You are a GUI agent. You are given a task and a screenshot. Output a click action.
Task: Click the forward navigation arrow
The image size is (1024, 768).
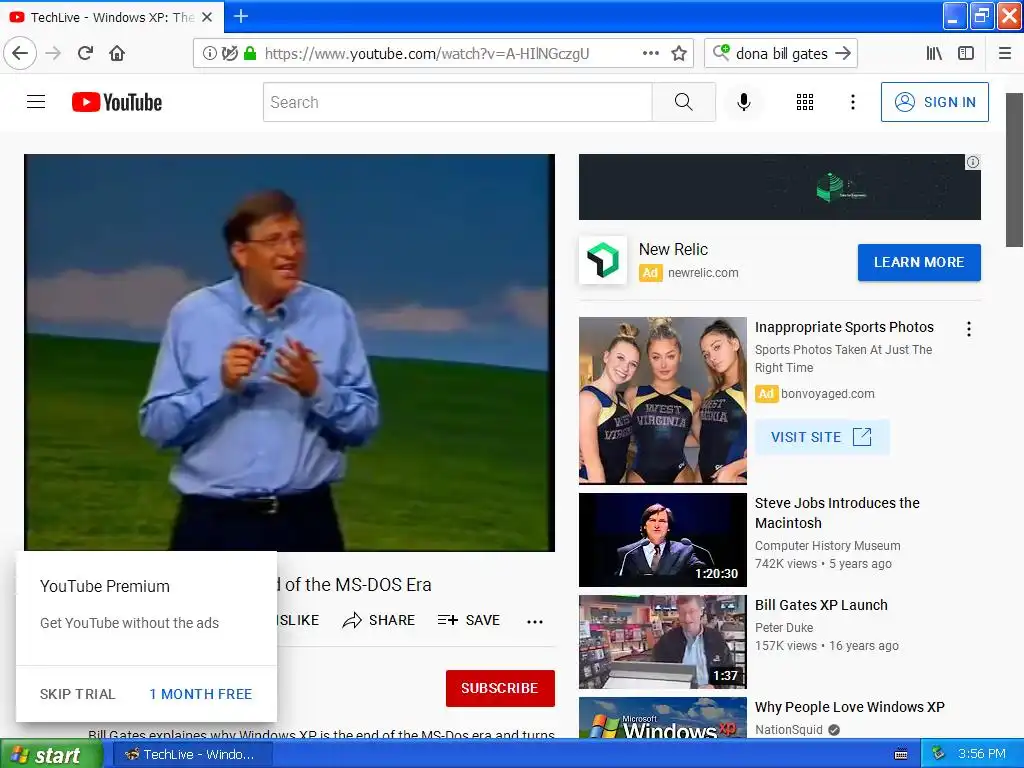point(53,53)
